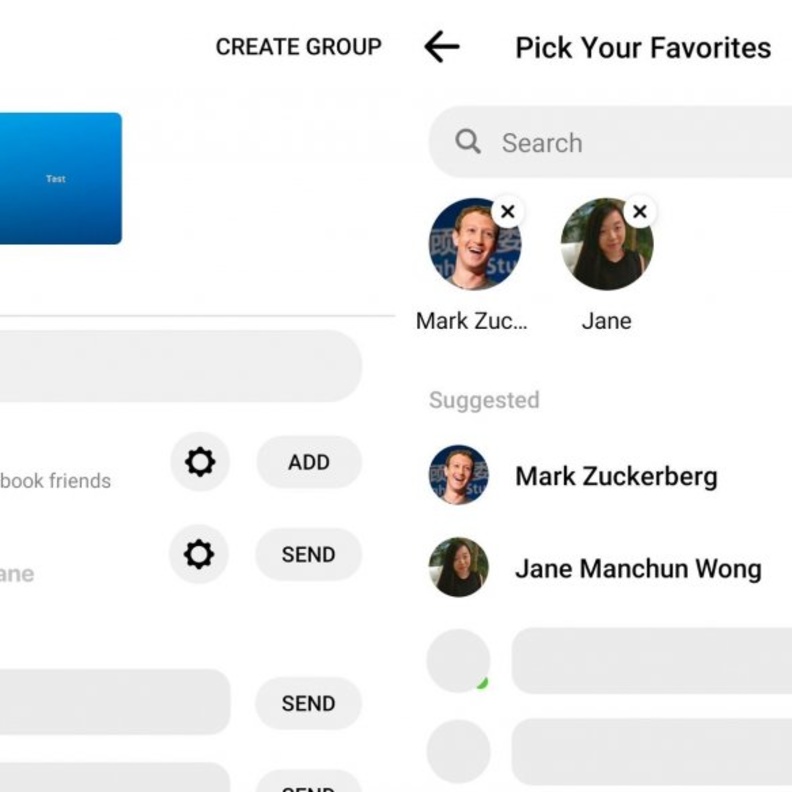792x792 pixels.
Task: Click Mark Zuckerberg's avatar in Suggested list
Action: pyautogui.click(x=459, y=475)
